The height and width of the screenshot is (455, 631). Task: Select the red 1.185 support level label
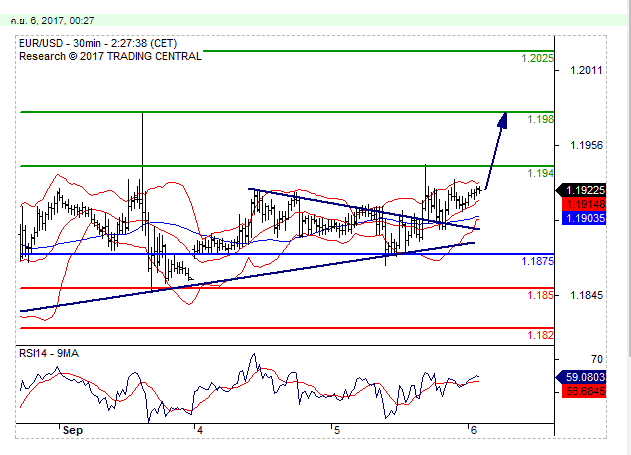coord(540,295)
